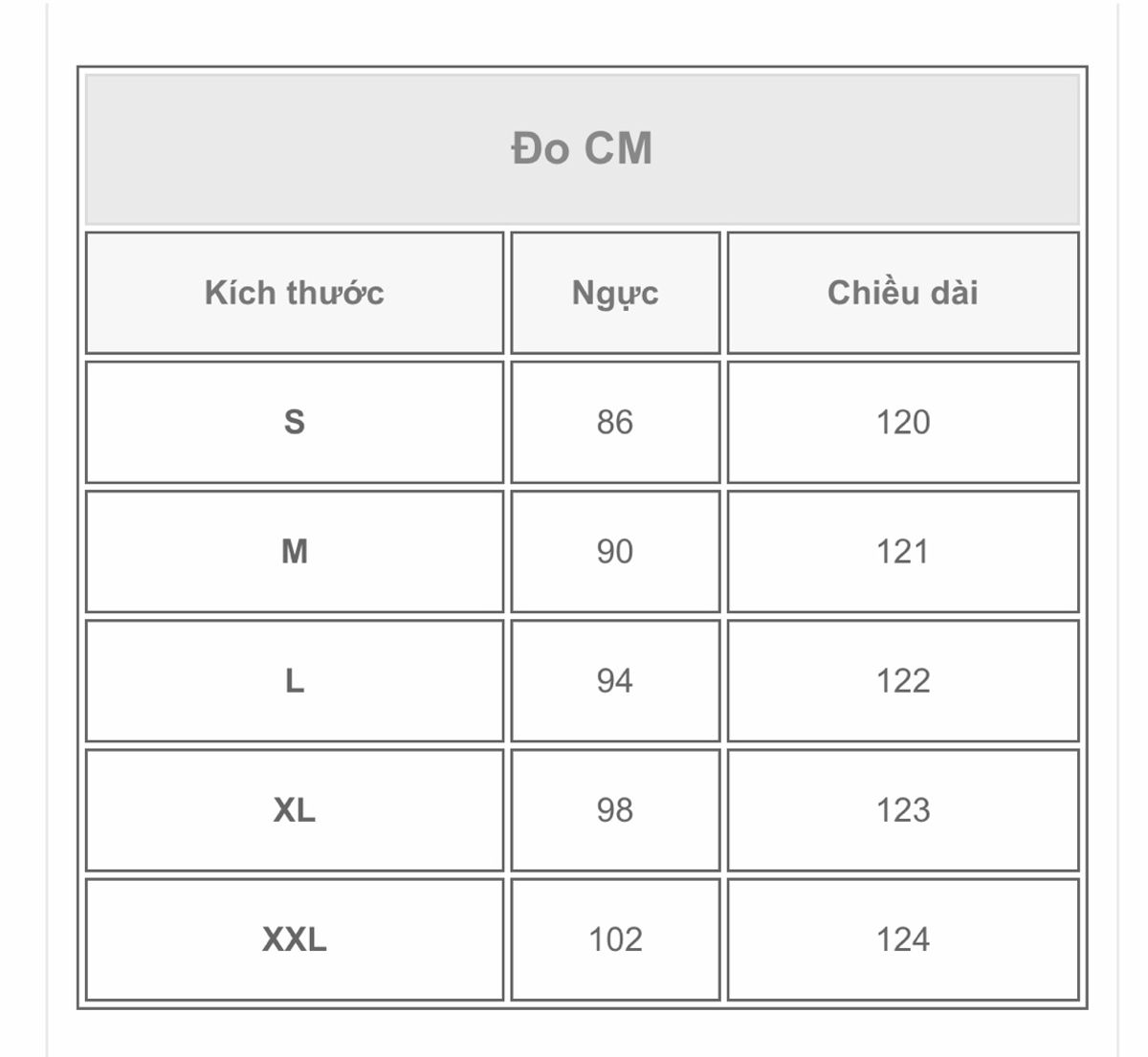The width and height of the screenshot is (1148, 1057).
Task: Select the size L cell
Action: (x=295, y=680)
